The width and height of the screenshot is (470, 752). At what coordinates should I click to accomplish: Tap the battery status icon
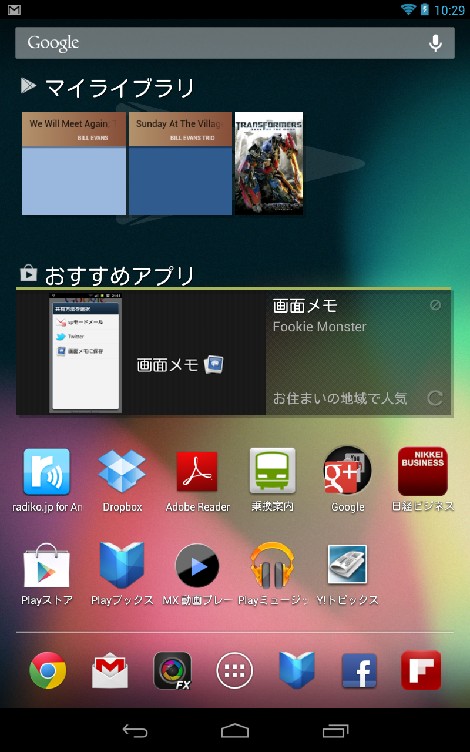tap(424, 9)
